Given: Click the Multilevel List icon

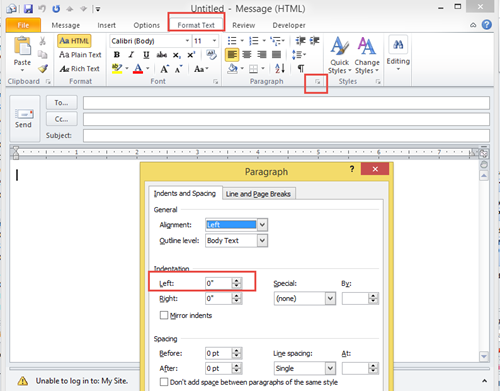Looking at the screenshot, I should point(276,41).
